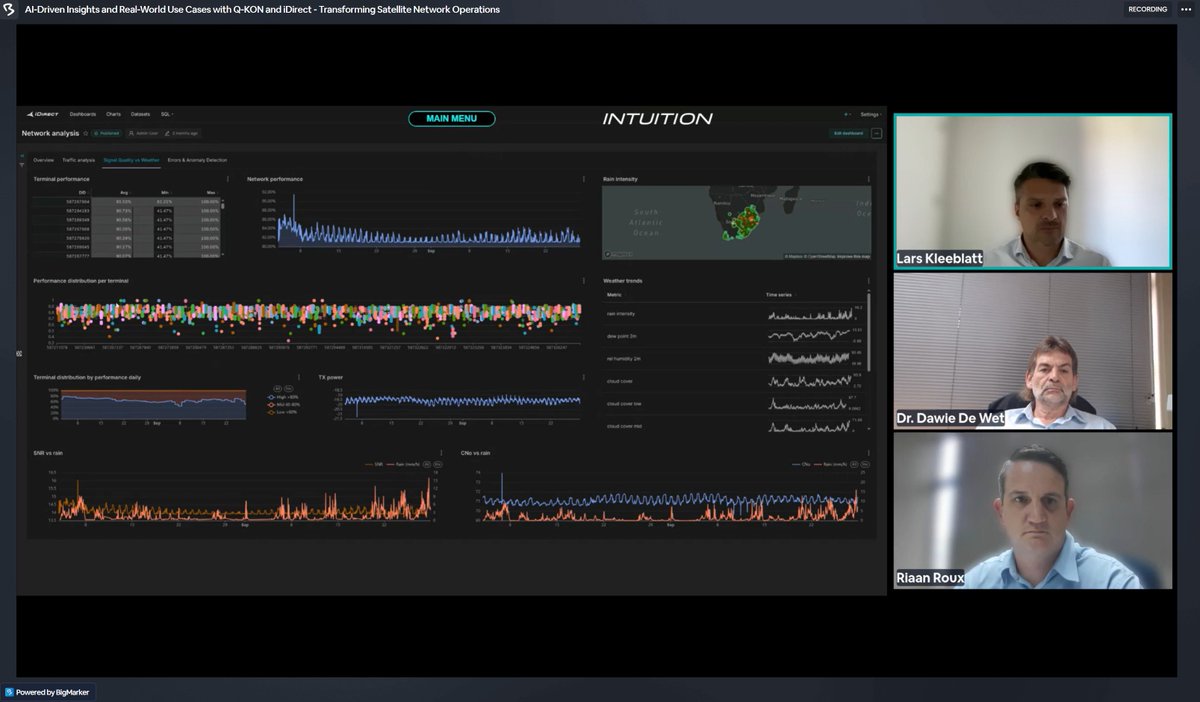Open TX power panel's three-dot menu

(584, 377)
